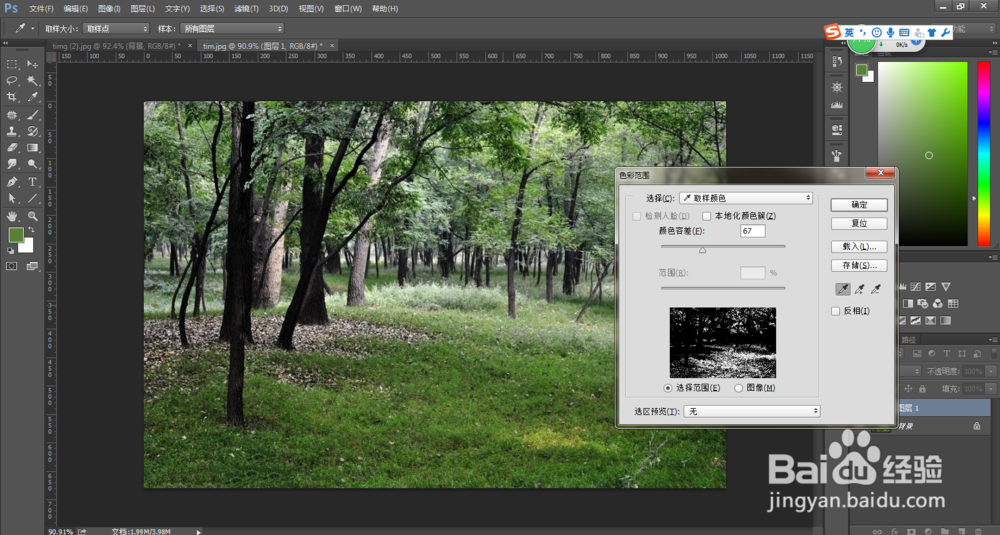Choose the Subtract from Sample eyedropper
1000x535 pixels.
tap(876, 289)
